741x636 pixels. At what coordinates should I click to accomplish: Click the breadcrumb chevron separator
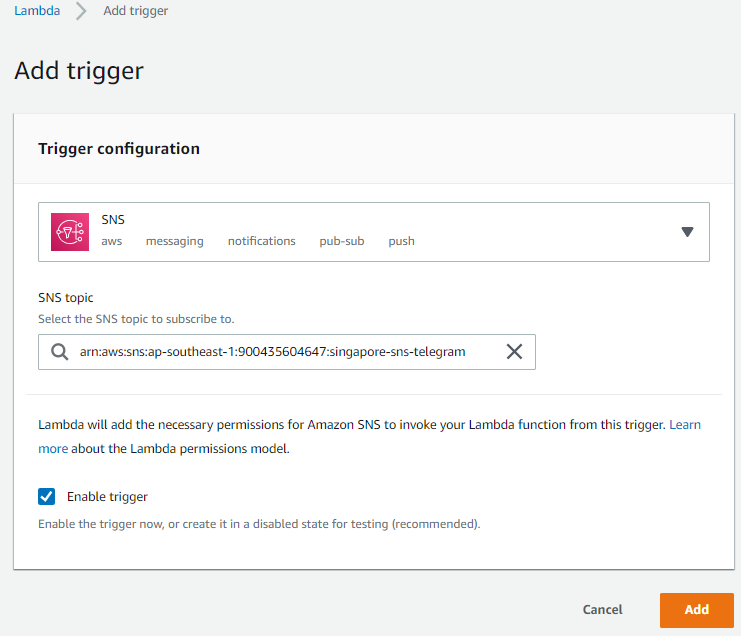point(81,11)
